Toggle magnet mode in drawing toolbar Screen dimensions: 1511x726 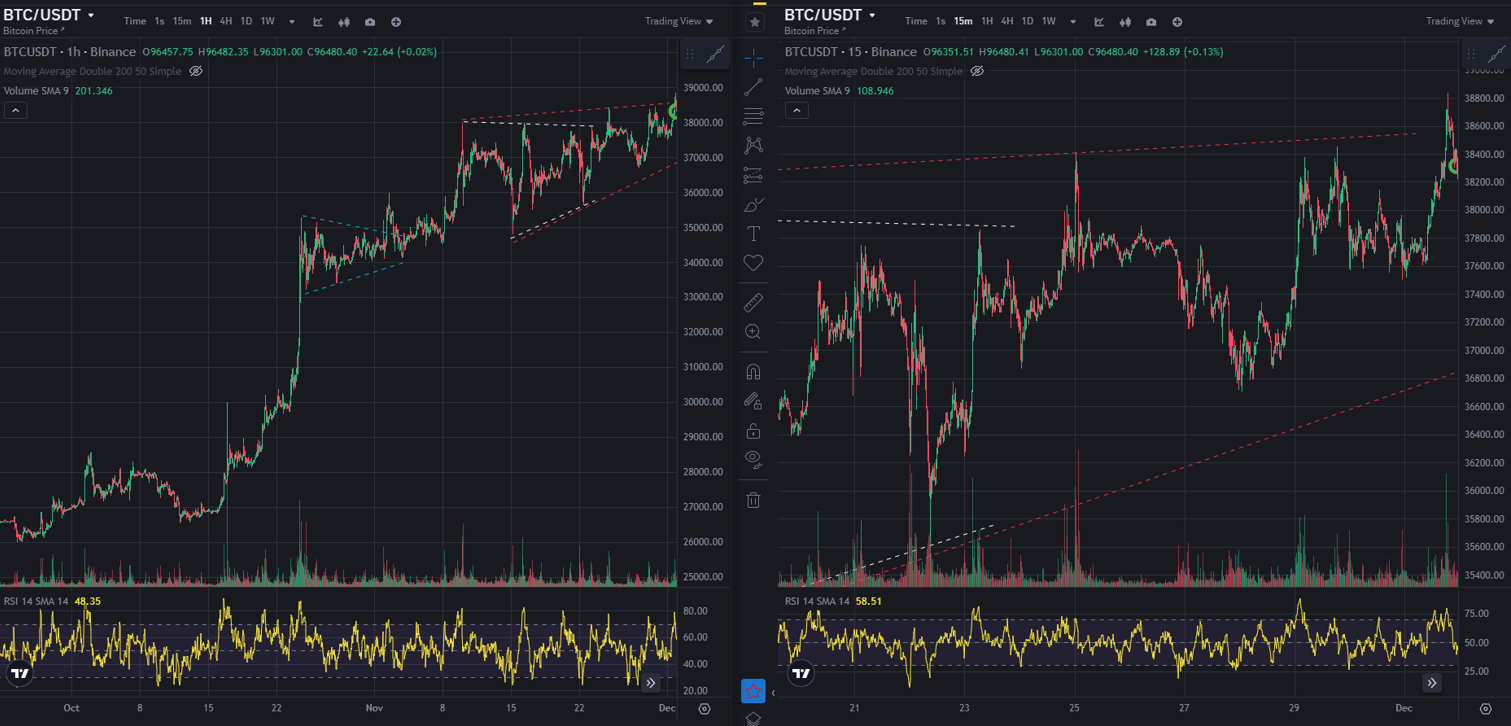[753, 371]
